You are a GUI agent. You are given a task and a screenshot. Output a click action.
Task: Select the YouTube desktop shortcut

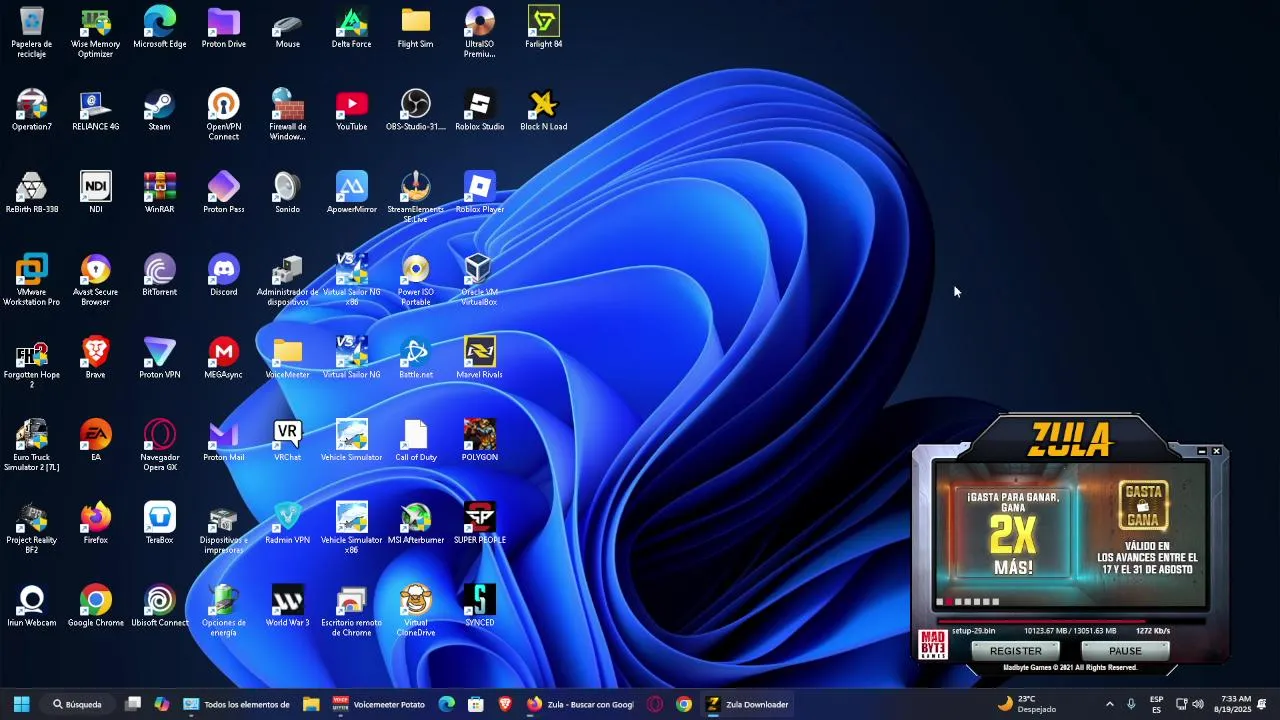pos(351,110)
